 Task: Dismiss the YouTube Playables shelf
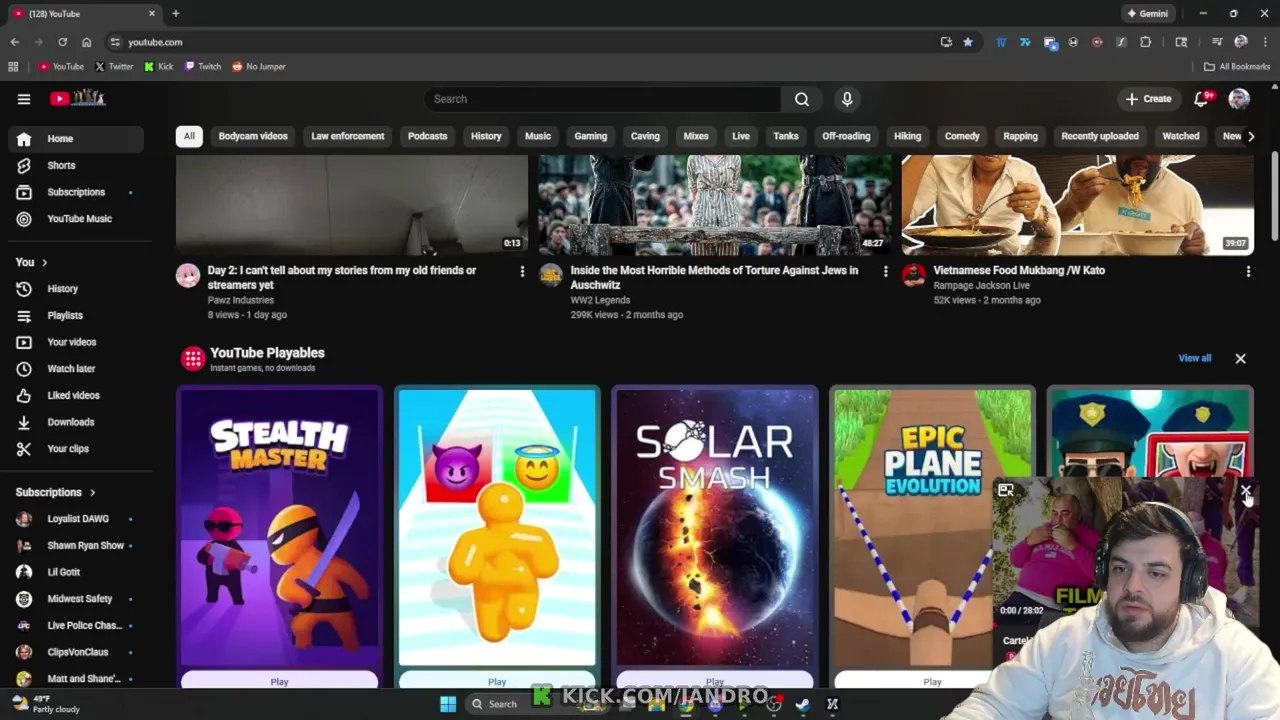[1240, 358]
